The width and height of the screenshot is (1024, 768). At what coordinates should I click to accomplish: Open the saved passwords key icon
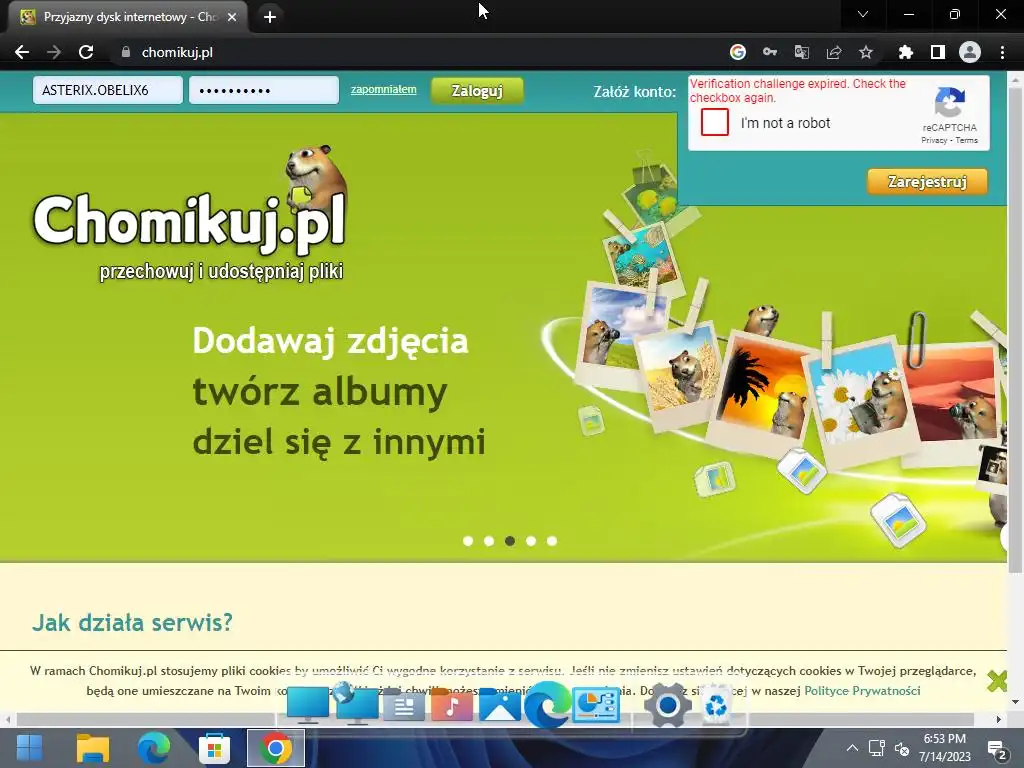770,52
